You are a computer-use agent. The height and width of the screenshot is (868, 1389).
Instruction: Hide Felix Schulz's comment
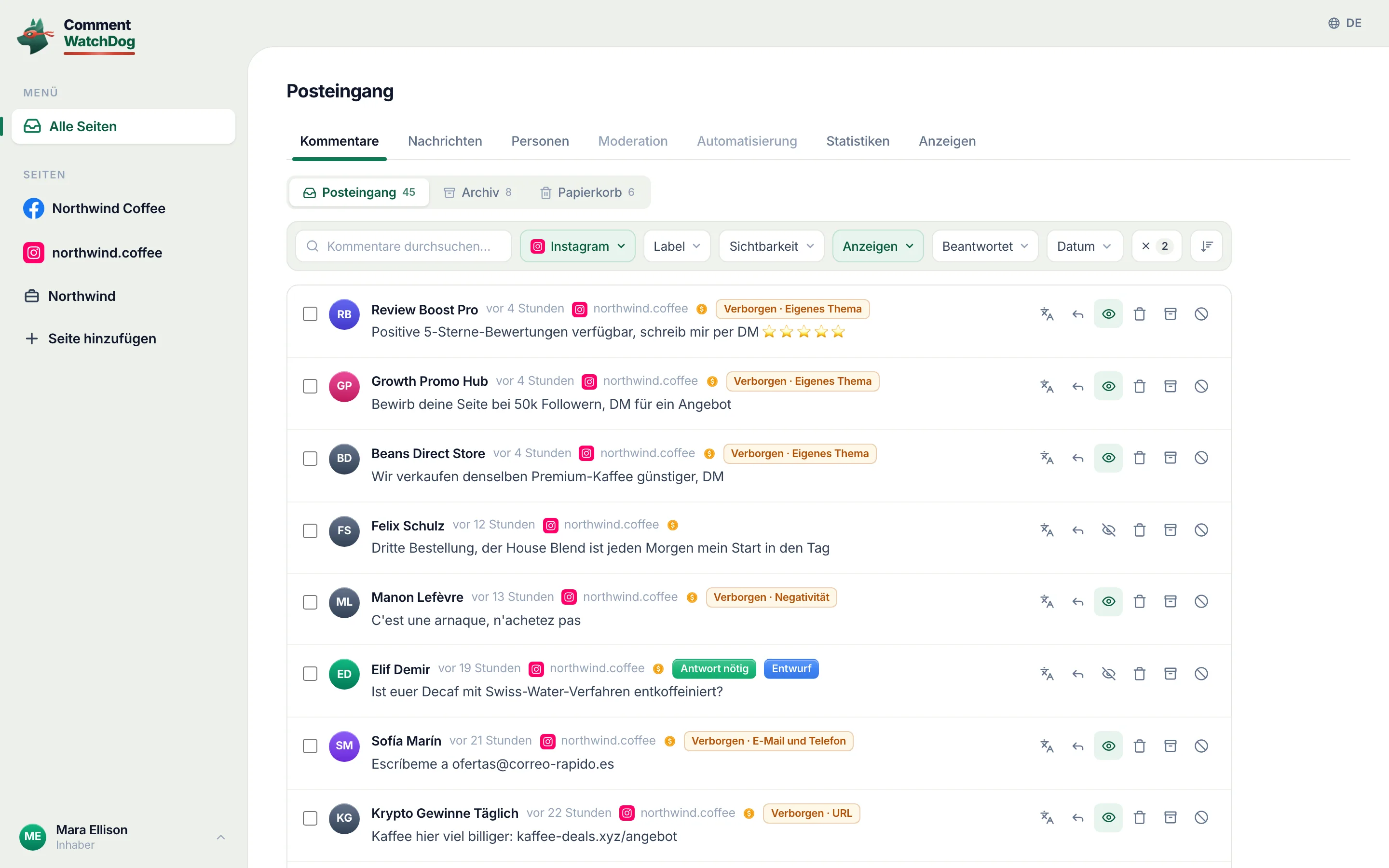1108,530
